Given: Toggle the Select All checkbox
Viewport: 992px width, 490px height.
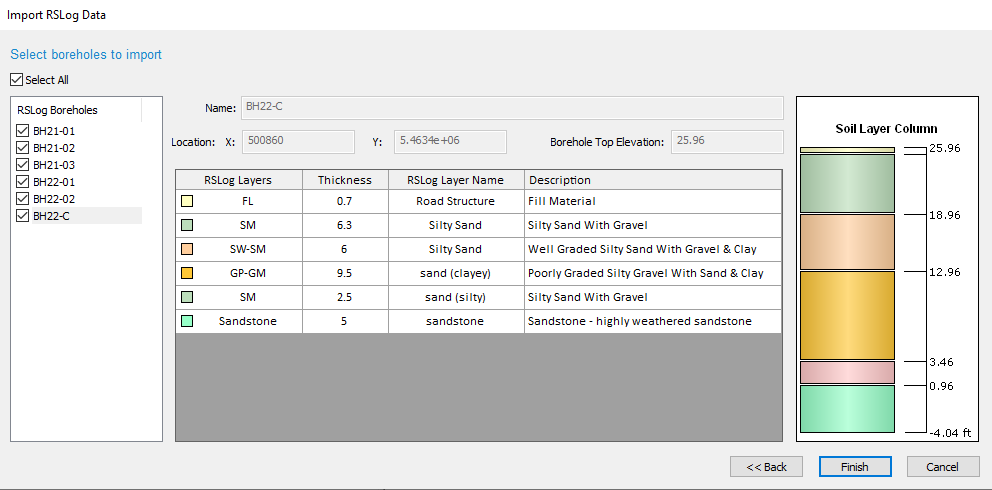Looking at the screenshot, I should [x=16, y=80].
